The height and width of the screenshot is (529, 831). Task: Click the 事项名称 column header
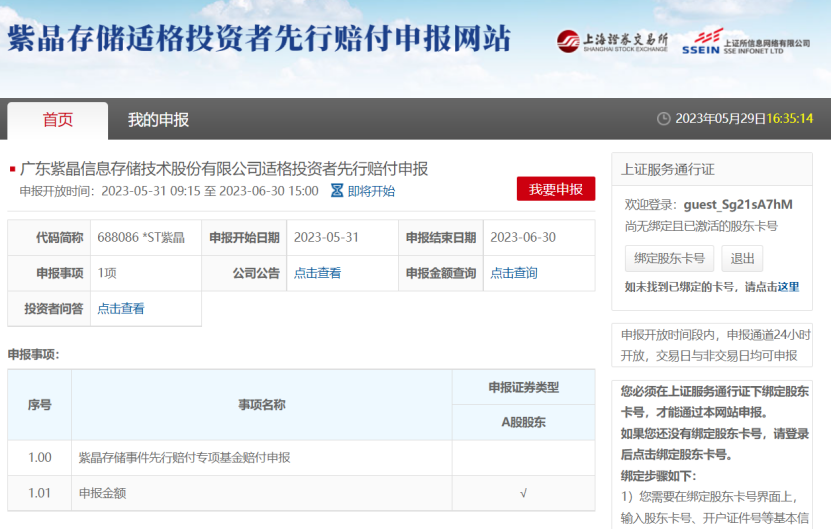(x=261, y=405)
